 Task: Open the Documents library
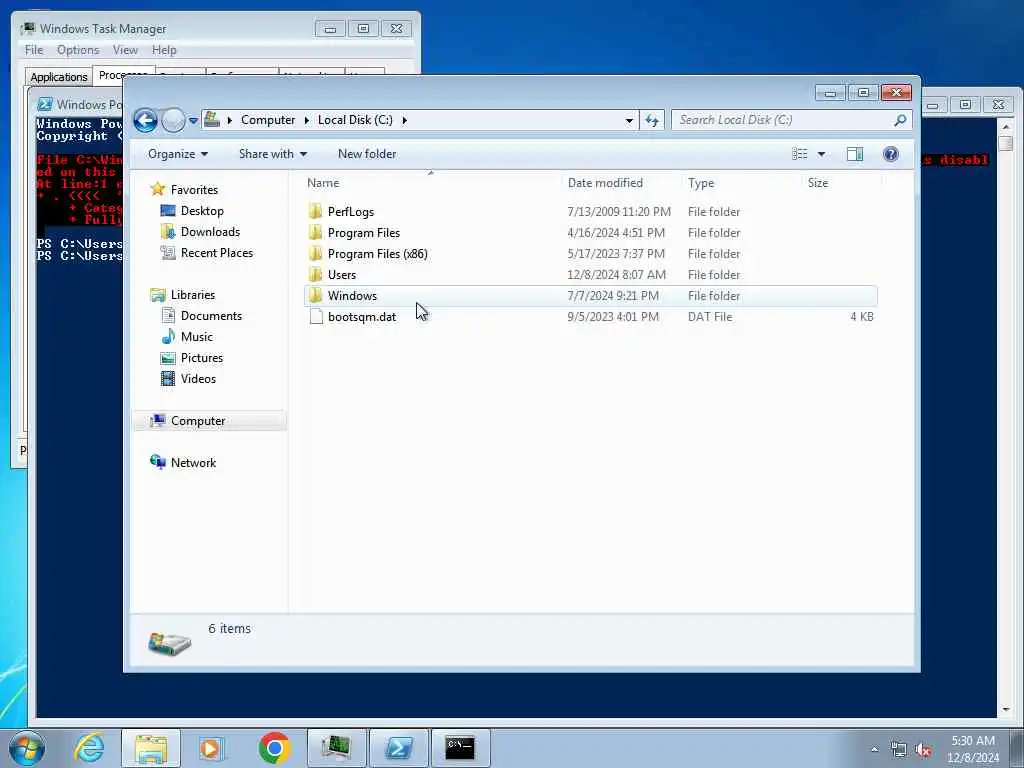pyautogui.click(x=211, y=316)
